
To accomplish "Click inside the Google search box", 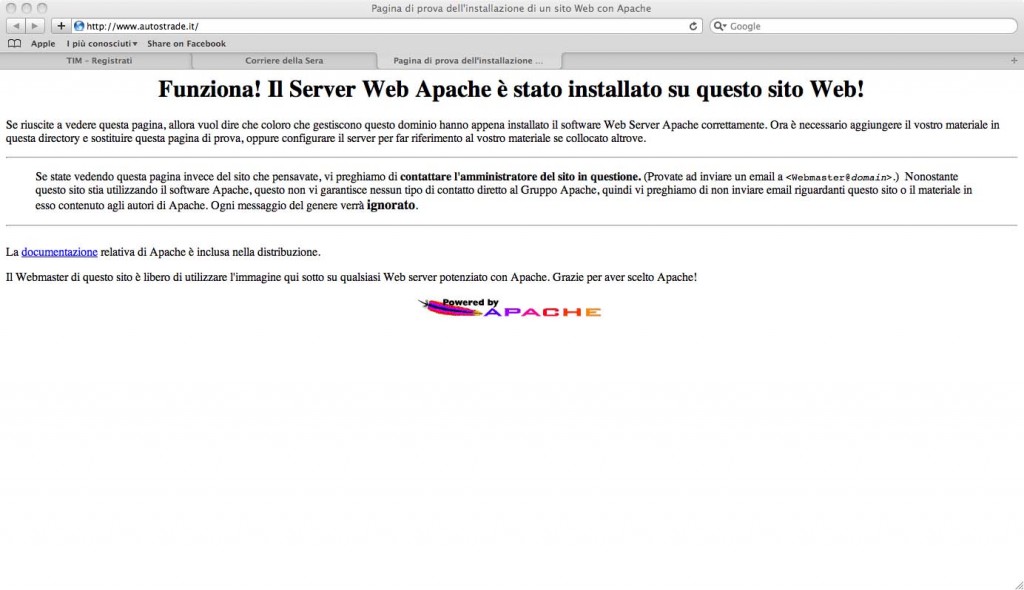I will click(863, 26).
